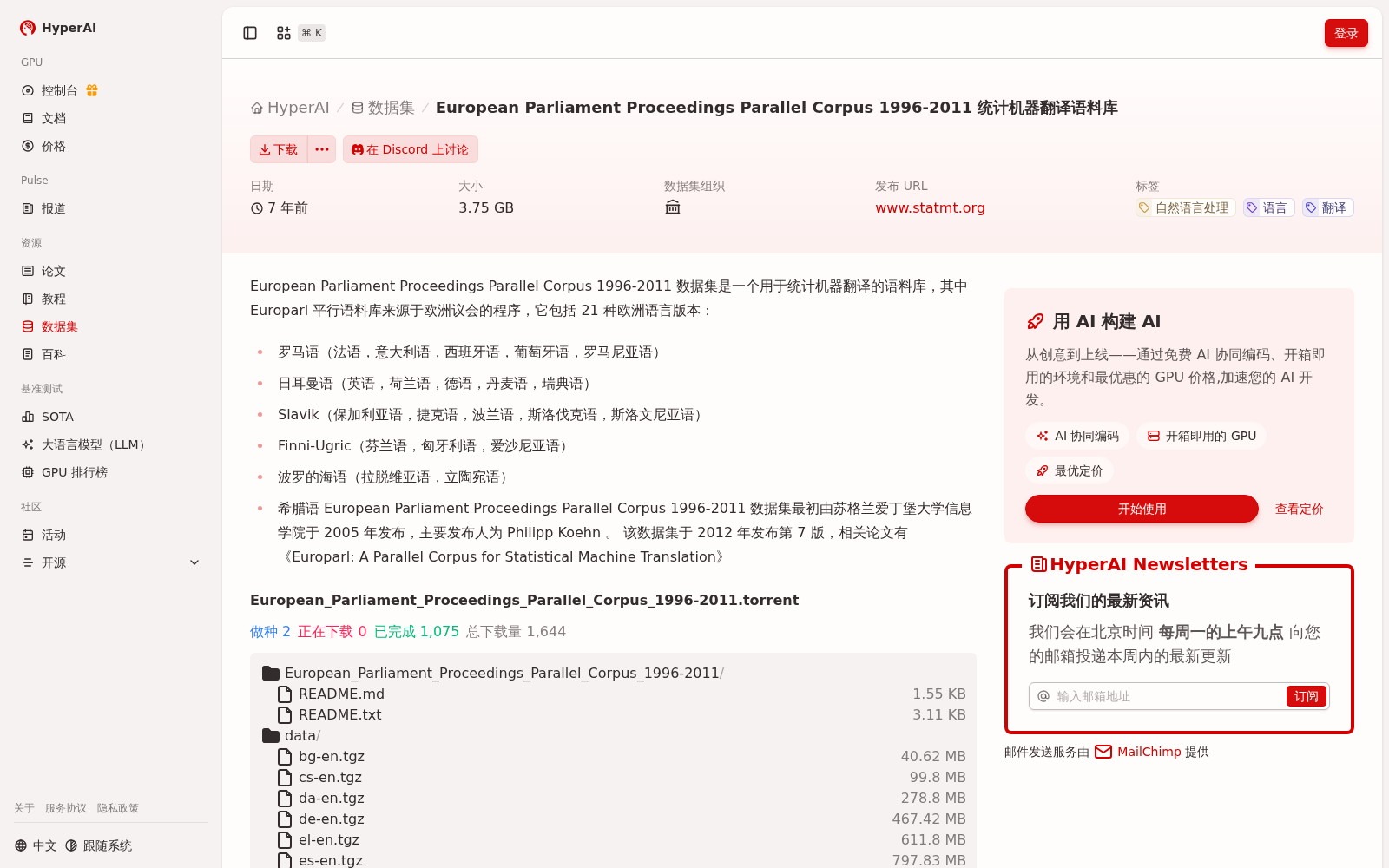Click the 最优定价 chip
1389x868 pixels.
(1070, 470)
